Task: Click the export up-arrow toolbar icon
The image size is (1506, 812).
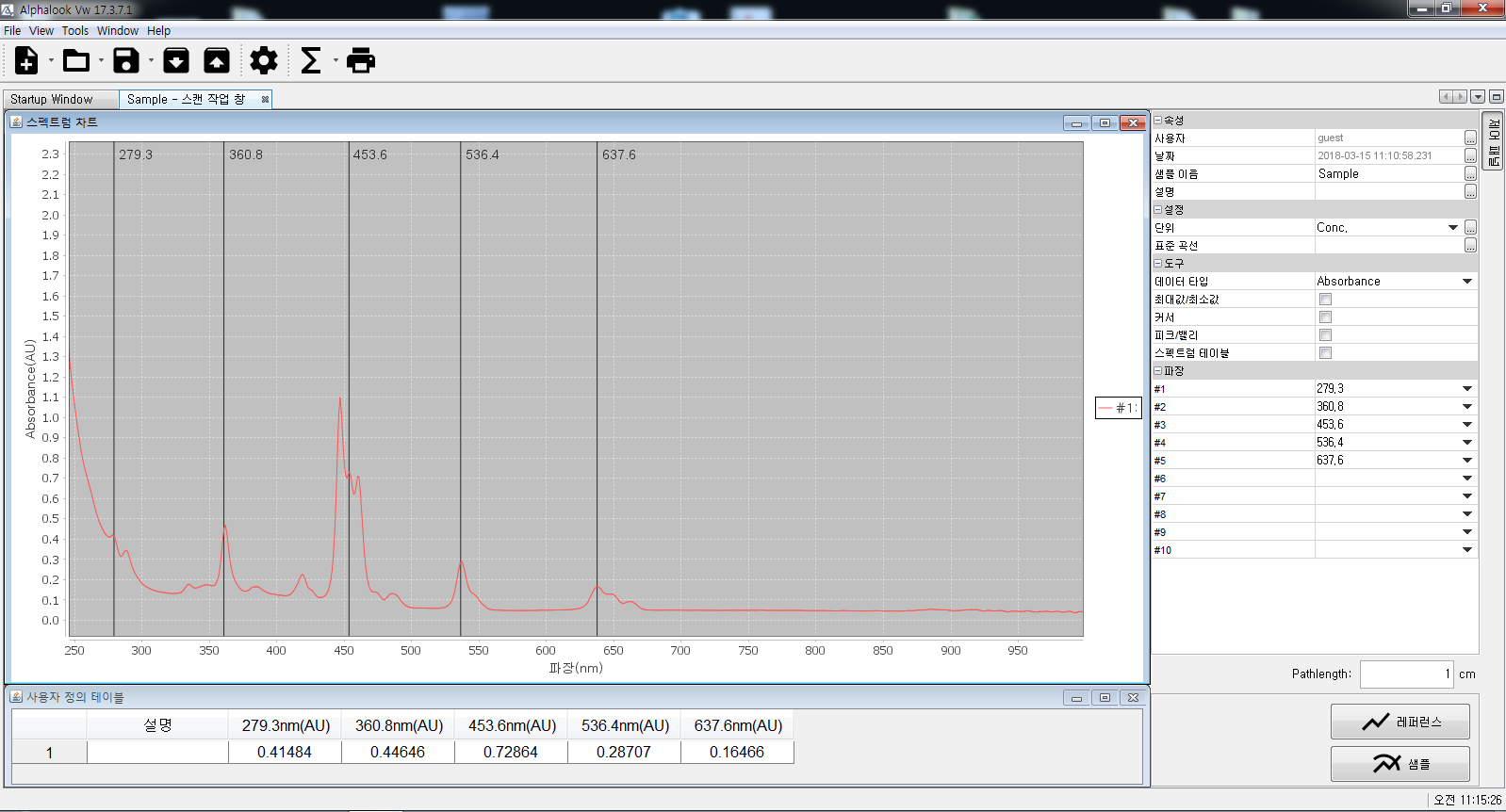Action: click(217, 61)
